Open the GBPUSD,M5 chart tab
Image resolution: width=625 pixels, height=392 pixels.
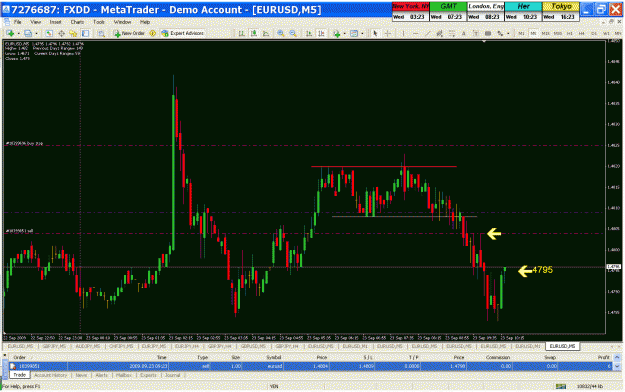254,346
